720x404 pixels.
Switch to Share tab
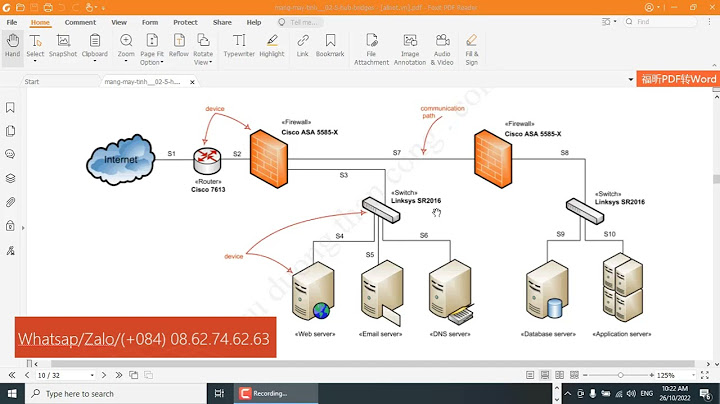222,22
